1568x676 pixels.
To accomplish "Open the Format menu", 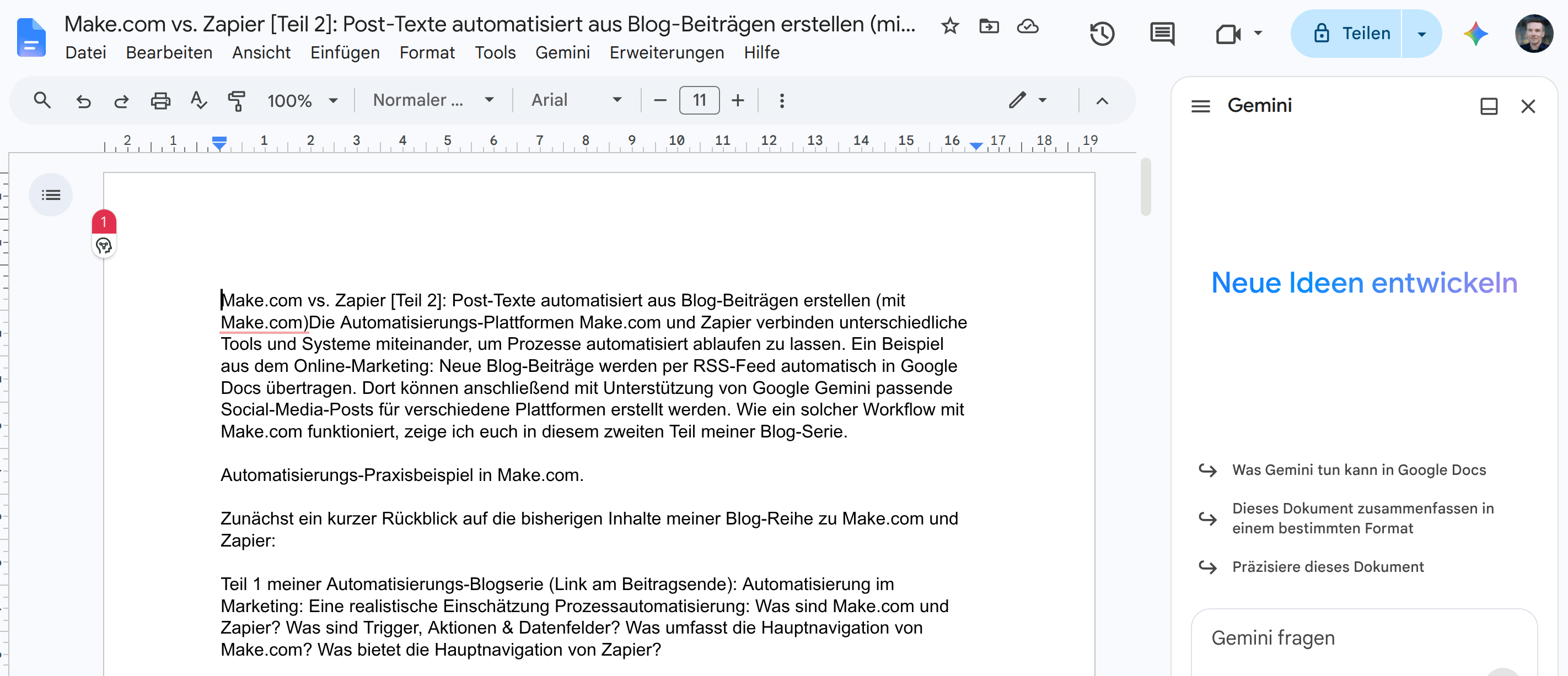I will click(427, 52).
